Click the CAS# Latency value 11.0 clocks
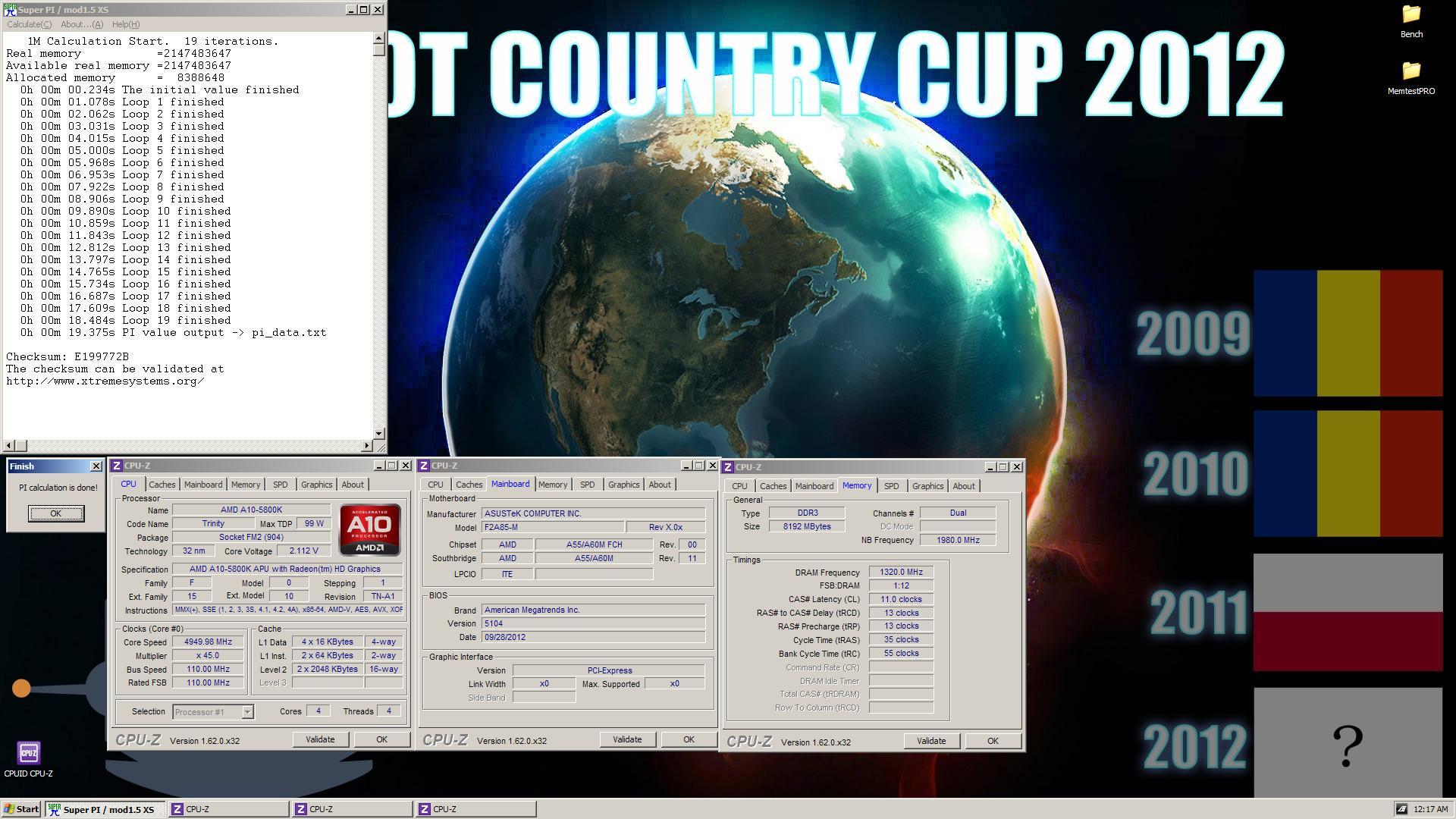Screen dimensions: 1456x819 pyautogui.click(x=901, y=599)
